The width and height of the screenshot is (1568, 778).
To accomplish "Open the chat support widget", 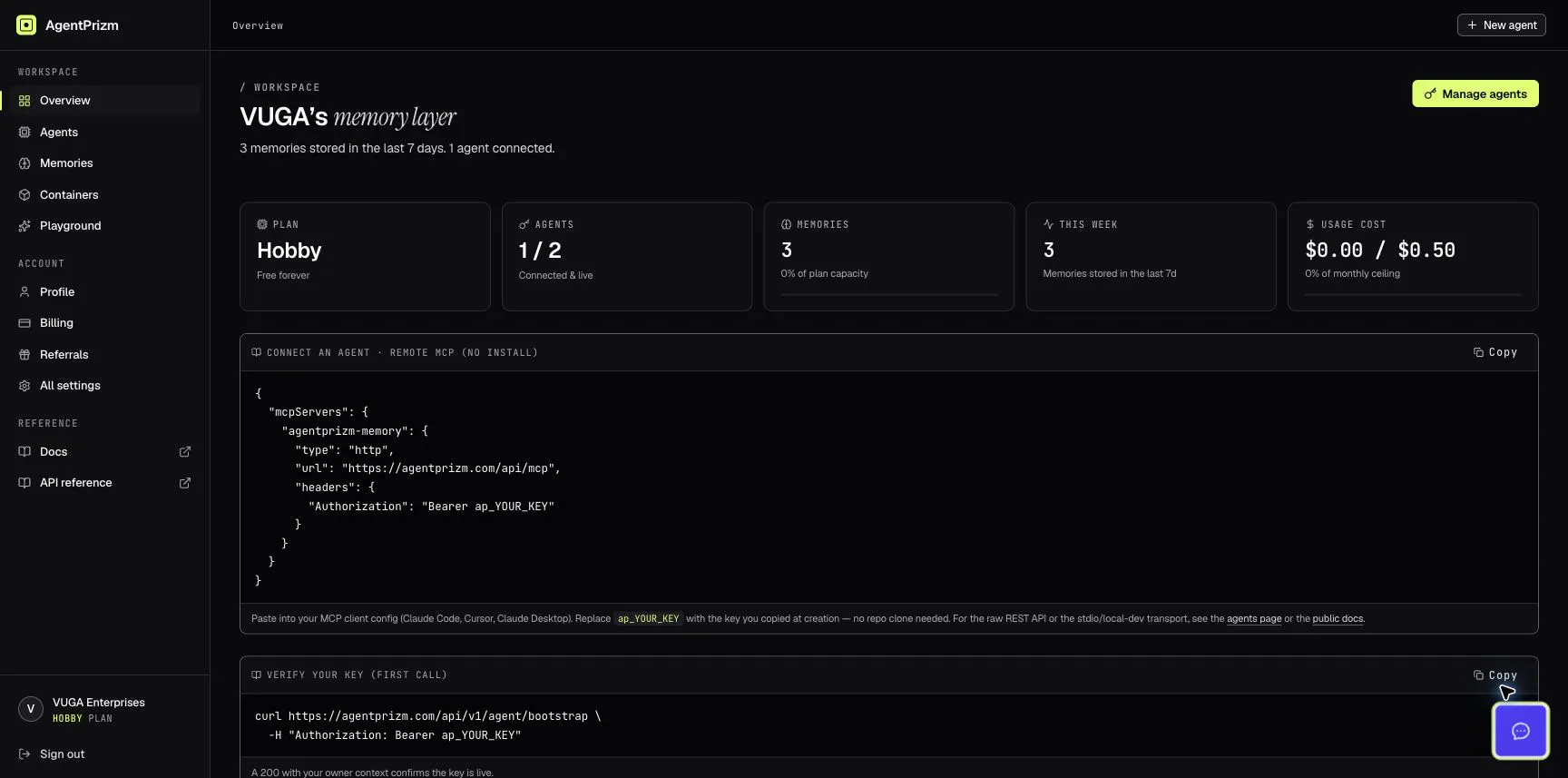I will (x=1521, y=731).
